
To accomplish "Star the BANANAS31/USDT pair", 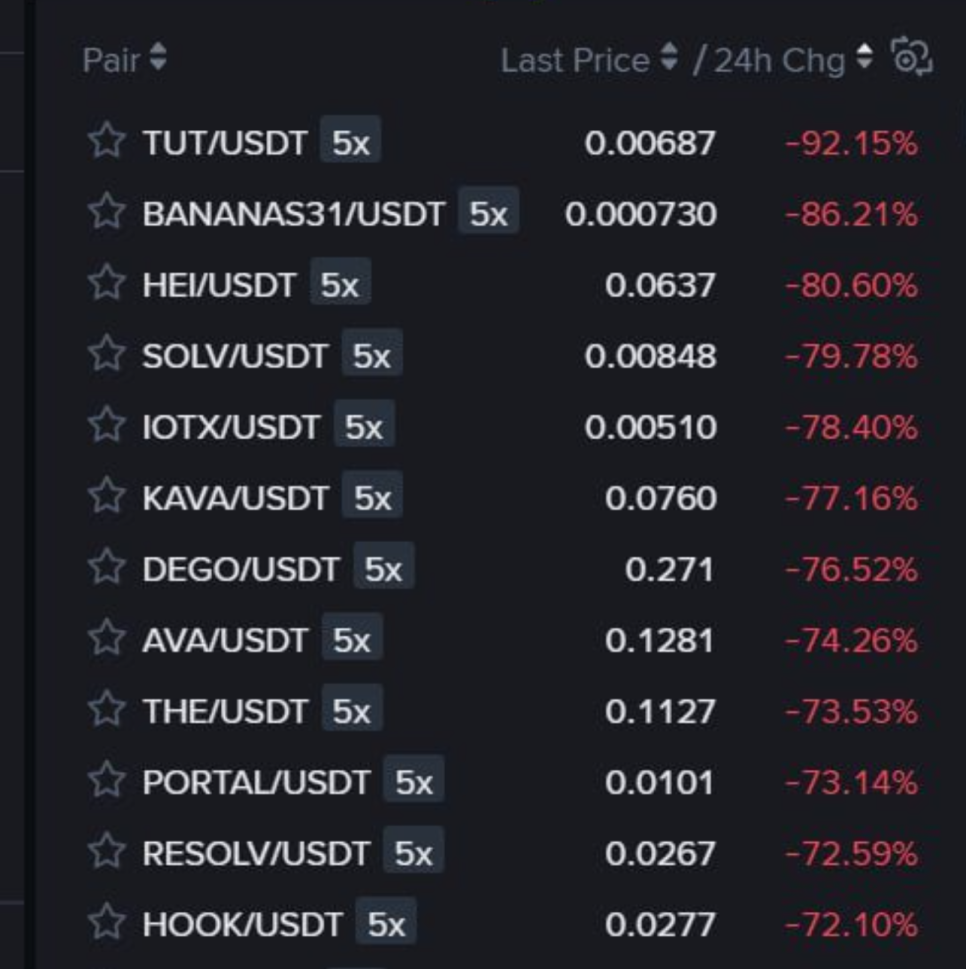I will tap(105, 214).
